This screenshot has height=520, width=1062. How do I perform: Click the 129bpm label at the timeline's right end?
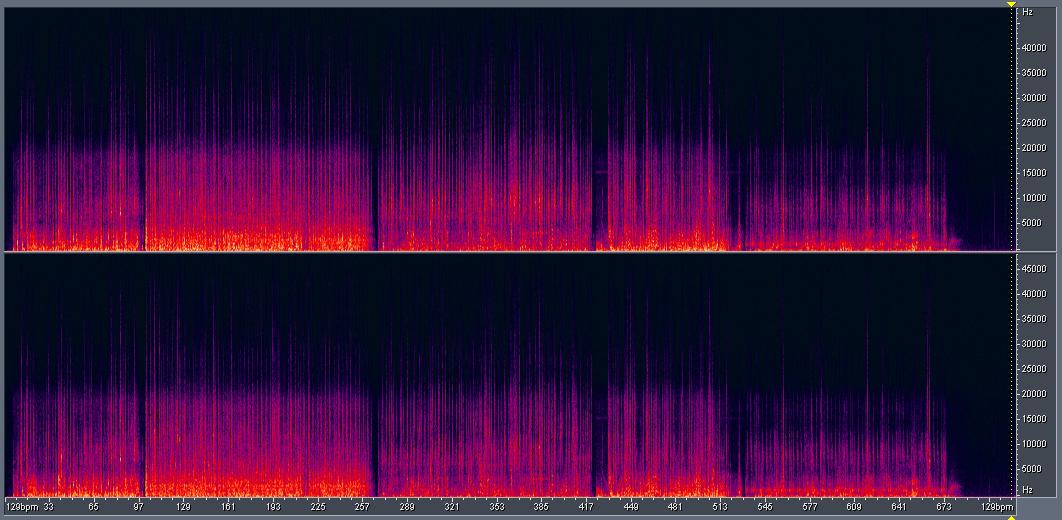pyautogui.click(x=996, y=507)
